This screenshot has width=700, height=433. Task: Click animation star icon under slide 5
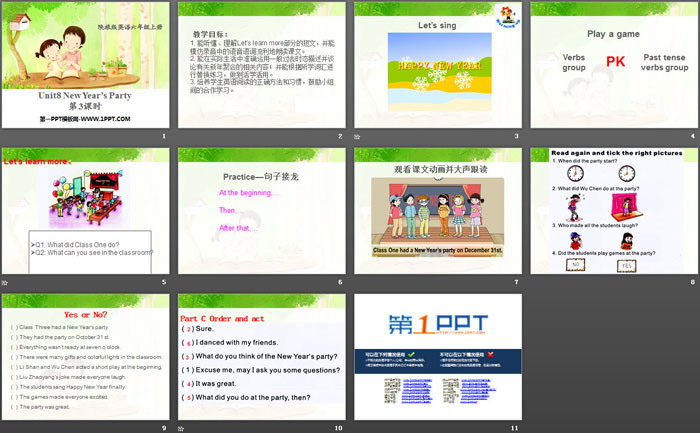pos(4,283)
